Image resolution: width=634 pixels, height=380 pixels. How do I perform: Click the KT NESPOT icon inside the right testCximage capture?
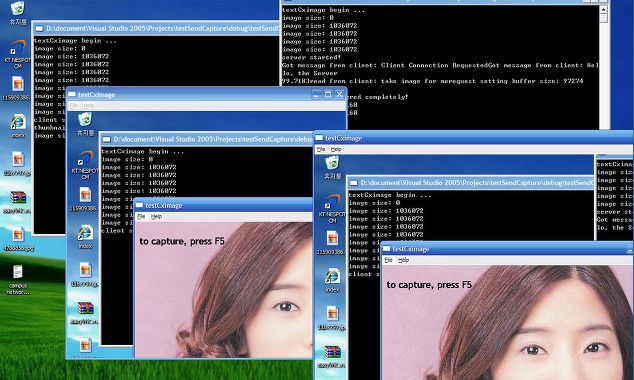(332, 202)
